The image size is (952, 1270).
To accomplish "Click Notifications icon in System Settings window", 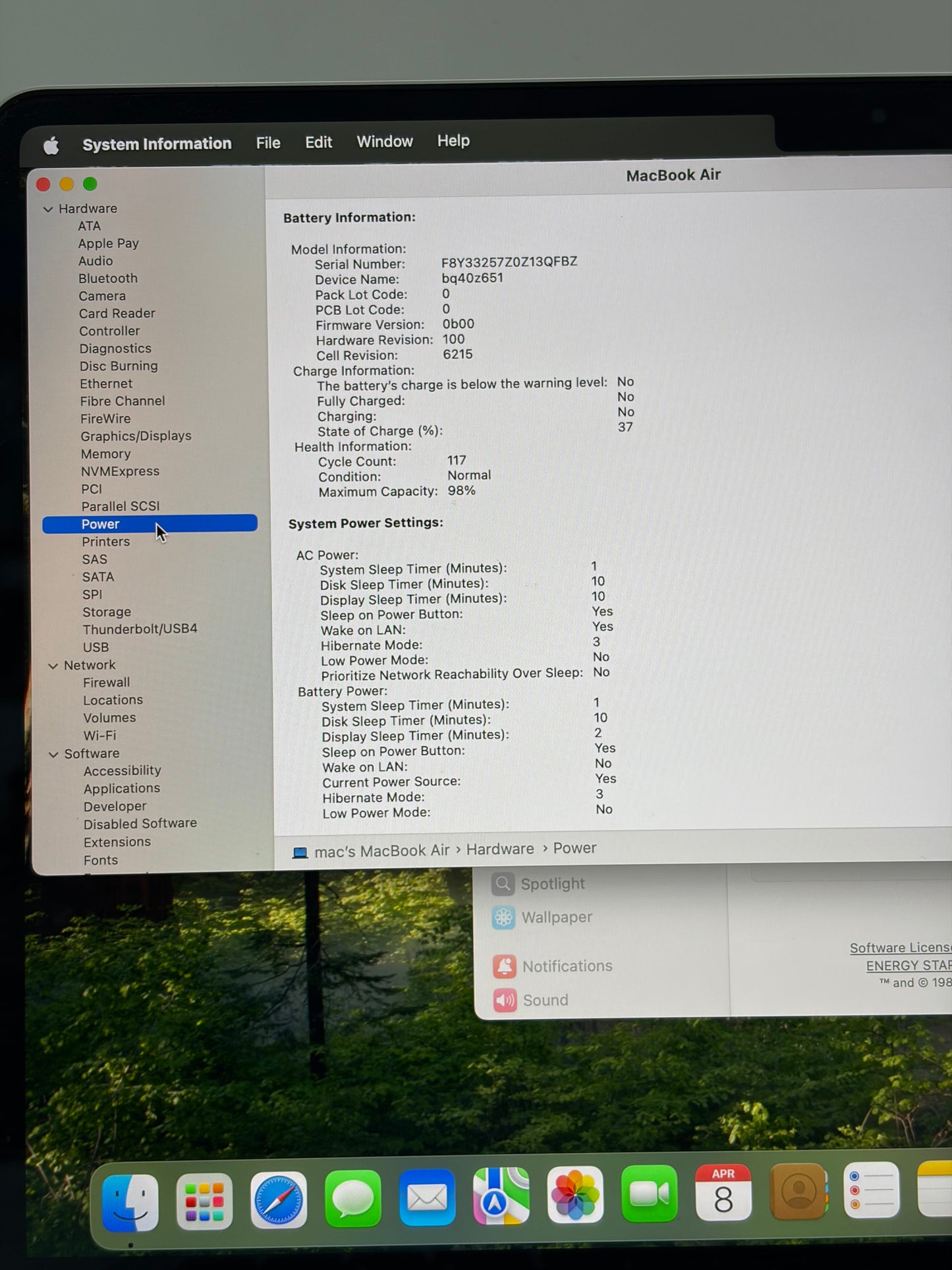I will click(505, 966).
